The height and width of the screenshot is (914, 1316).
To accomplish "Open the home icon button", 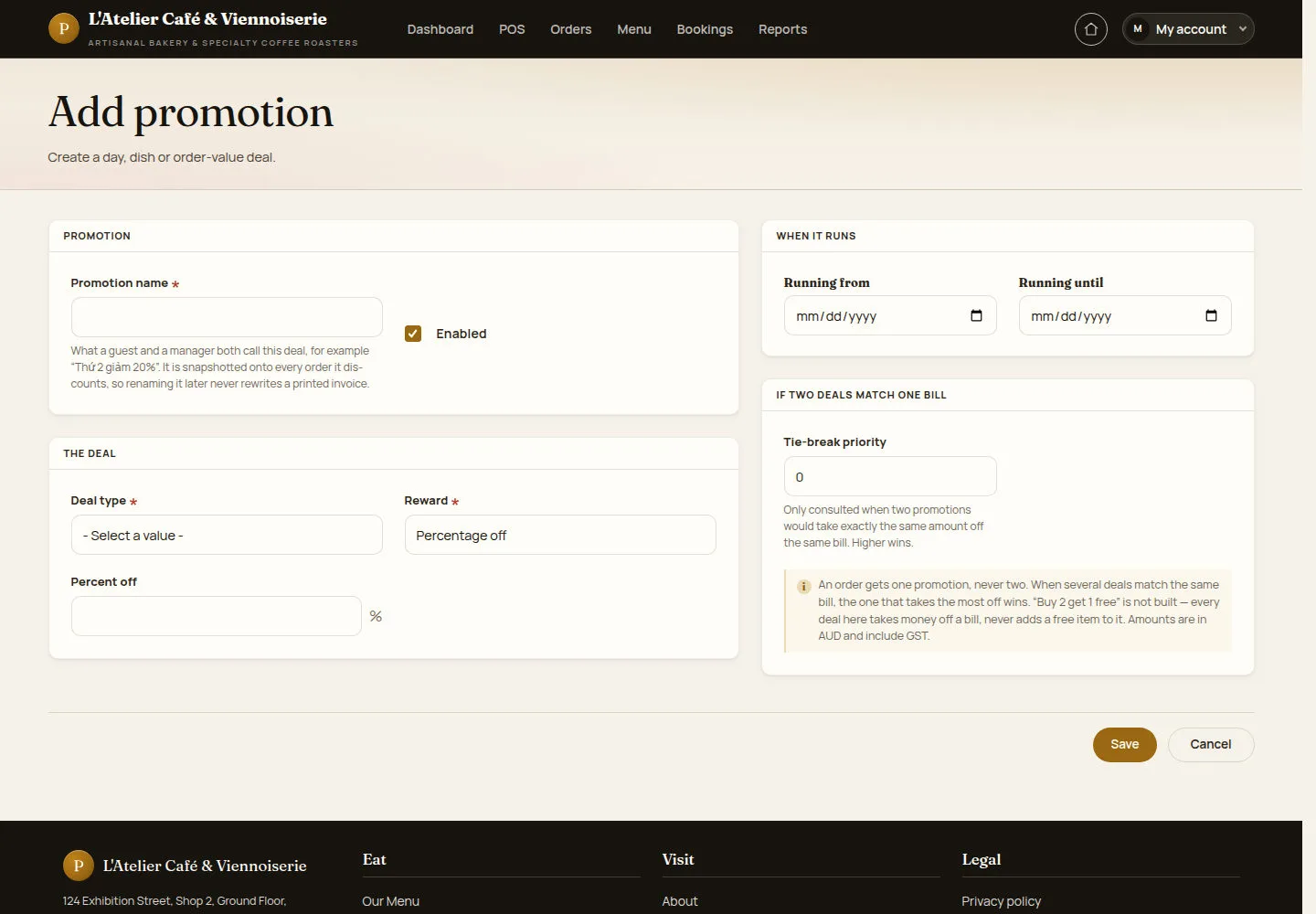I will (x=1090, y=29).
